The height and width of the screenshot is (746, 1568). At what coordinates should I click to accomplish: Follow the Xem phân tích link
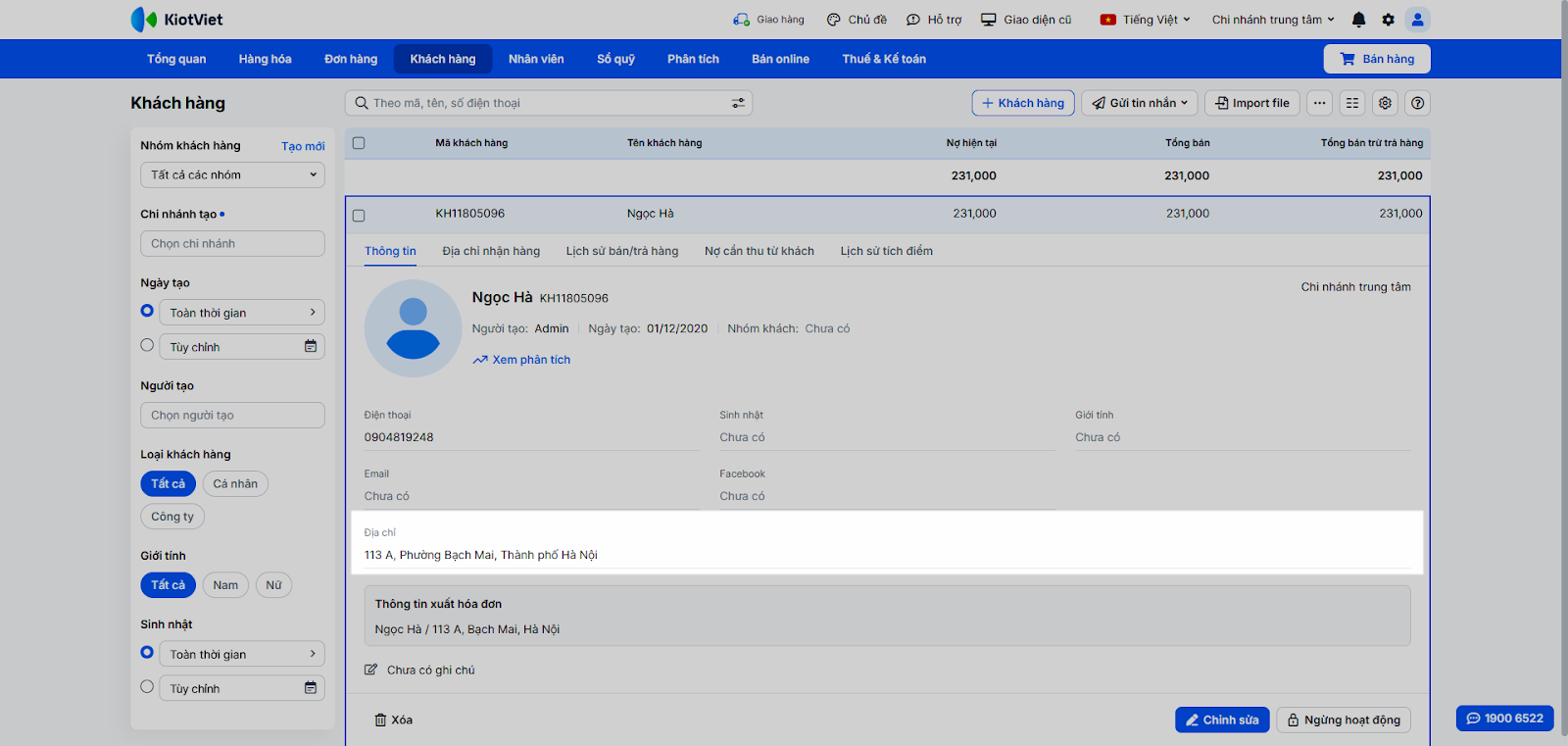(x=530, y=360)
